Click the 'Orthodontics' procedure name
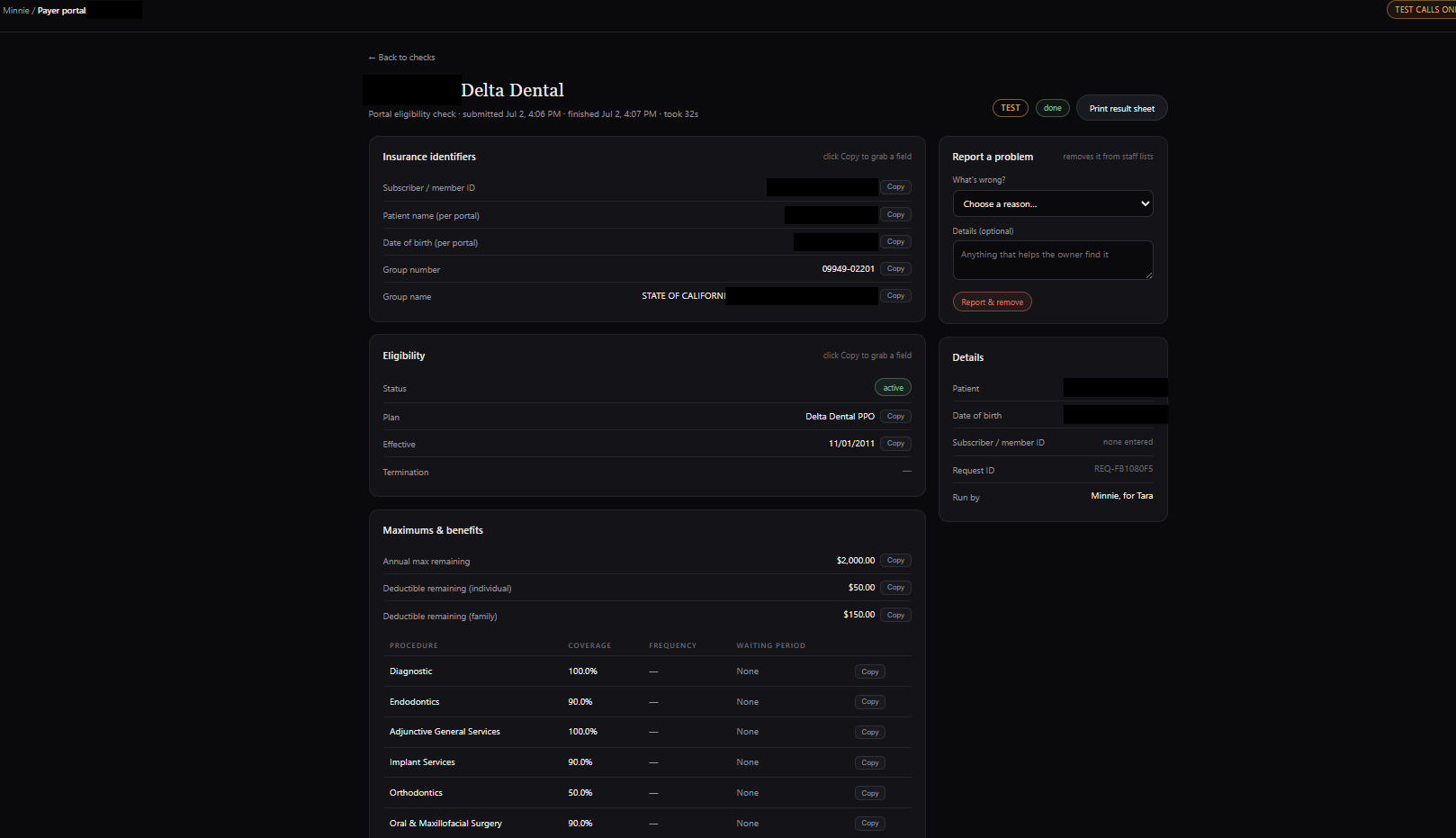Viewport: 1456px width, 838px height. tap(416, 793)
